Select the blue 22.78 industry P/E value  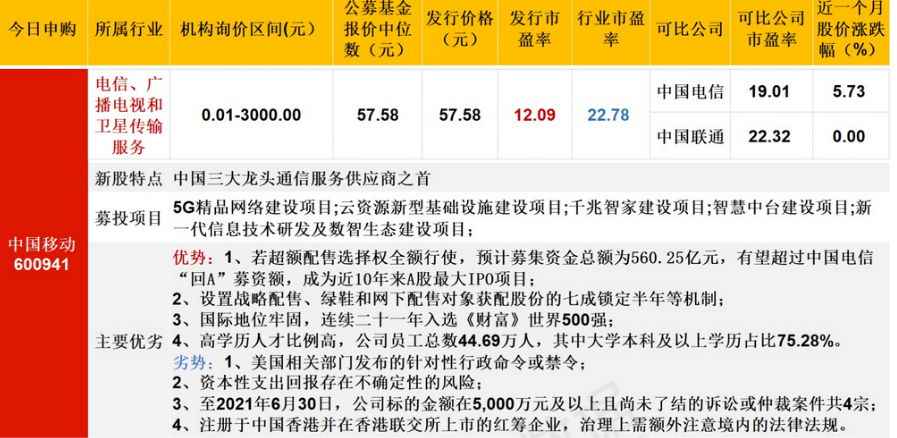tap(609, 115)
